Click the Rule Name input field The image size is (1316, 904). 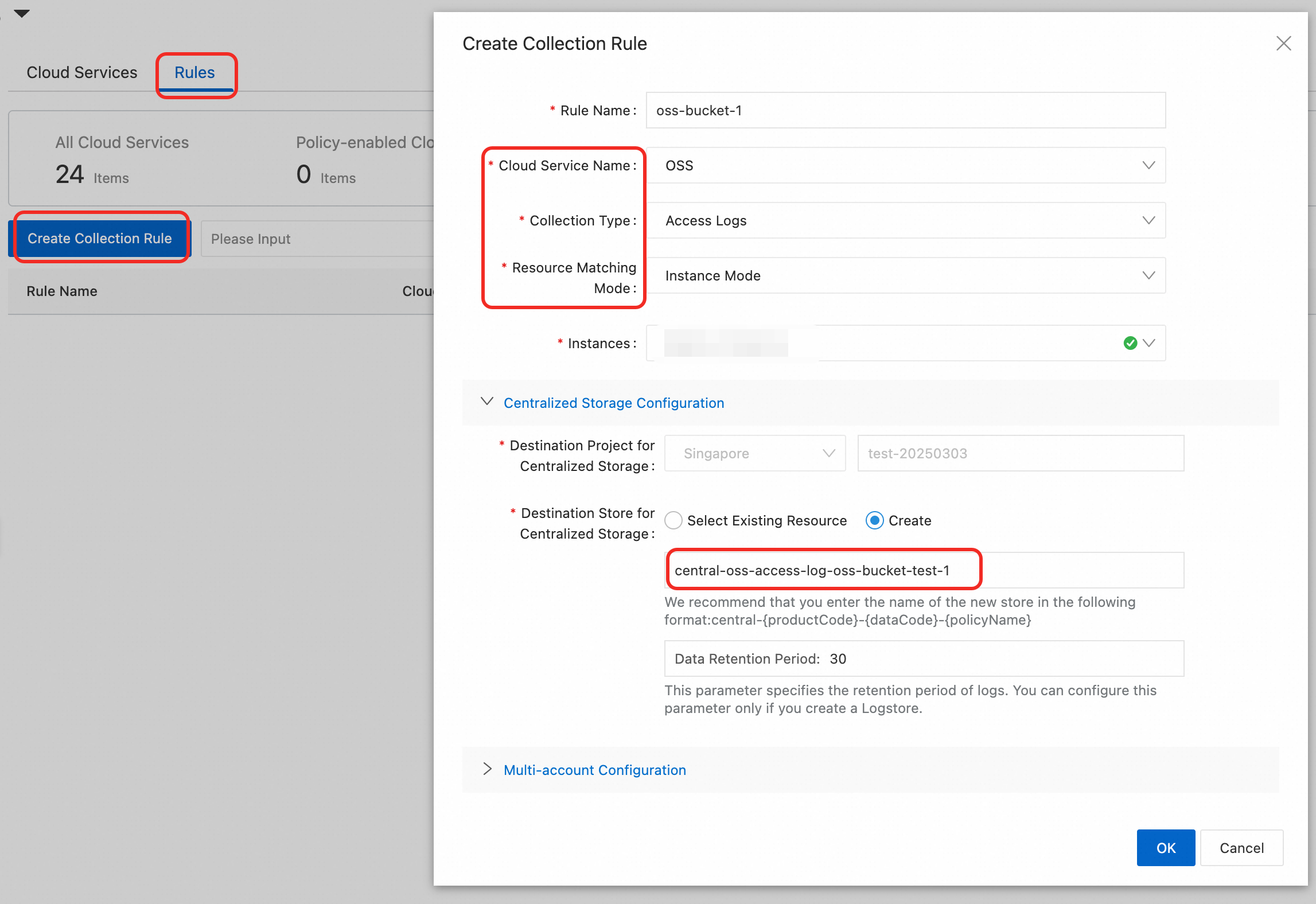pos(905,110)
